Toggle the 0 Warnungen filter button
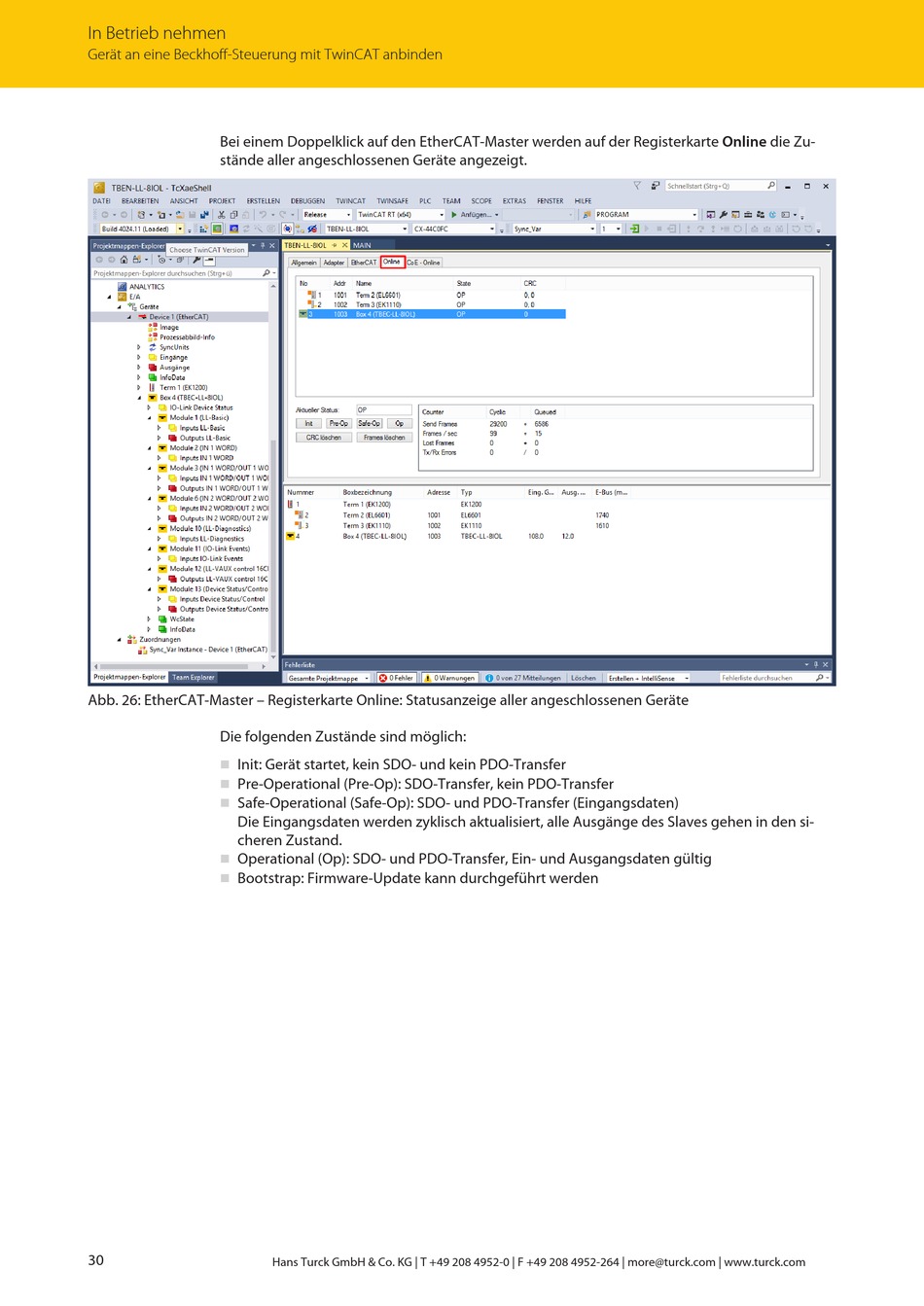Screen dimensions: 924x1306 [x=450, y=678]
